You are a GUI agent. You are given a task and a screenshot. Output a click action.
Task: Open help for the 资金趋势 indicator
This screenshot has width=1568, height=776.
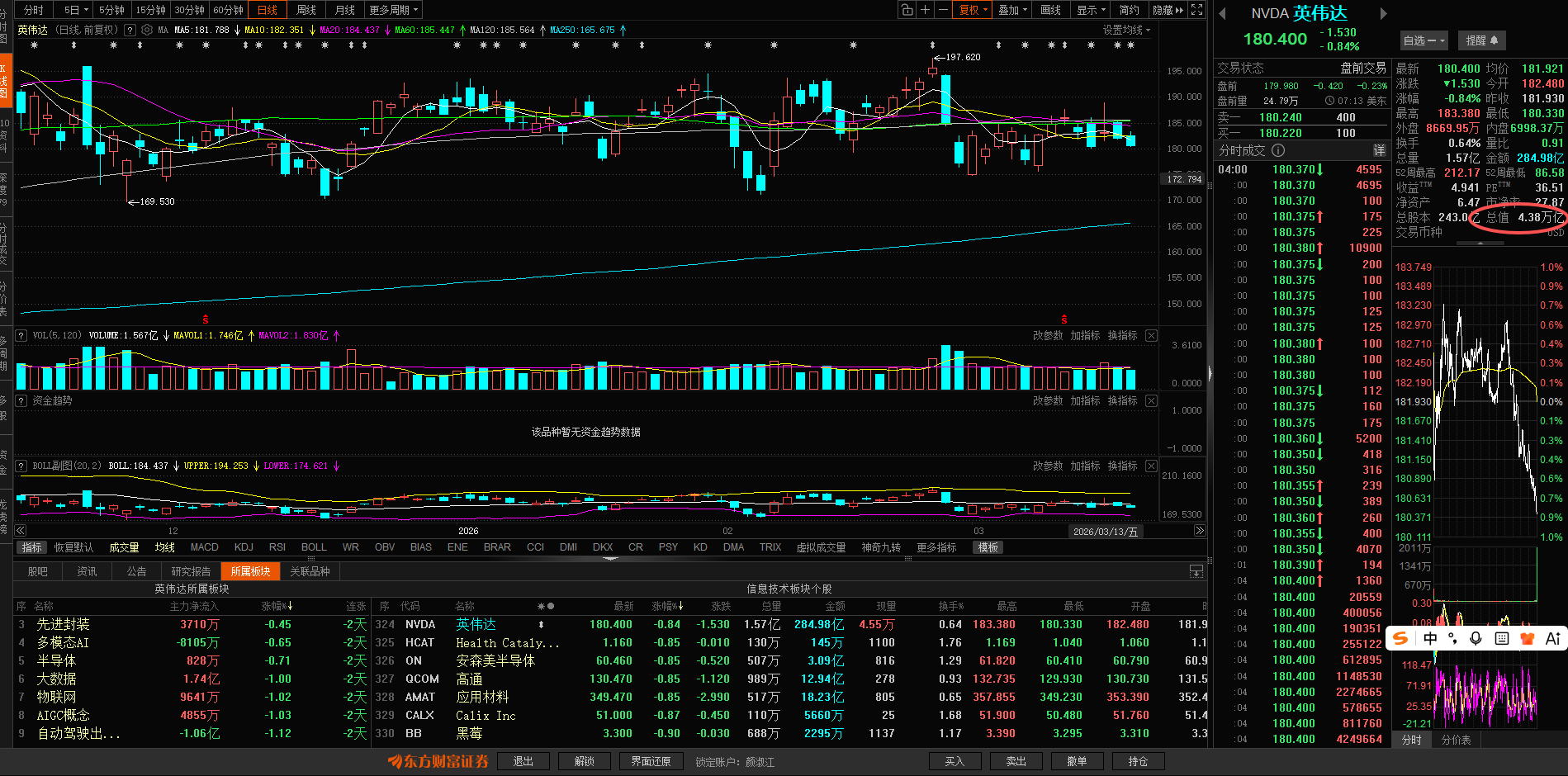coord(21,400)
